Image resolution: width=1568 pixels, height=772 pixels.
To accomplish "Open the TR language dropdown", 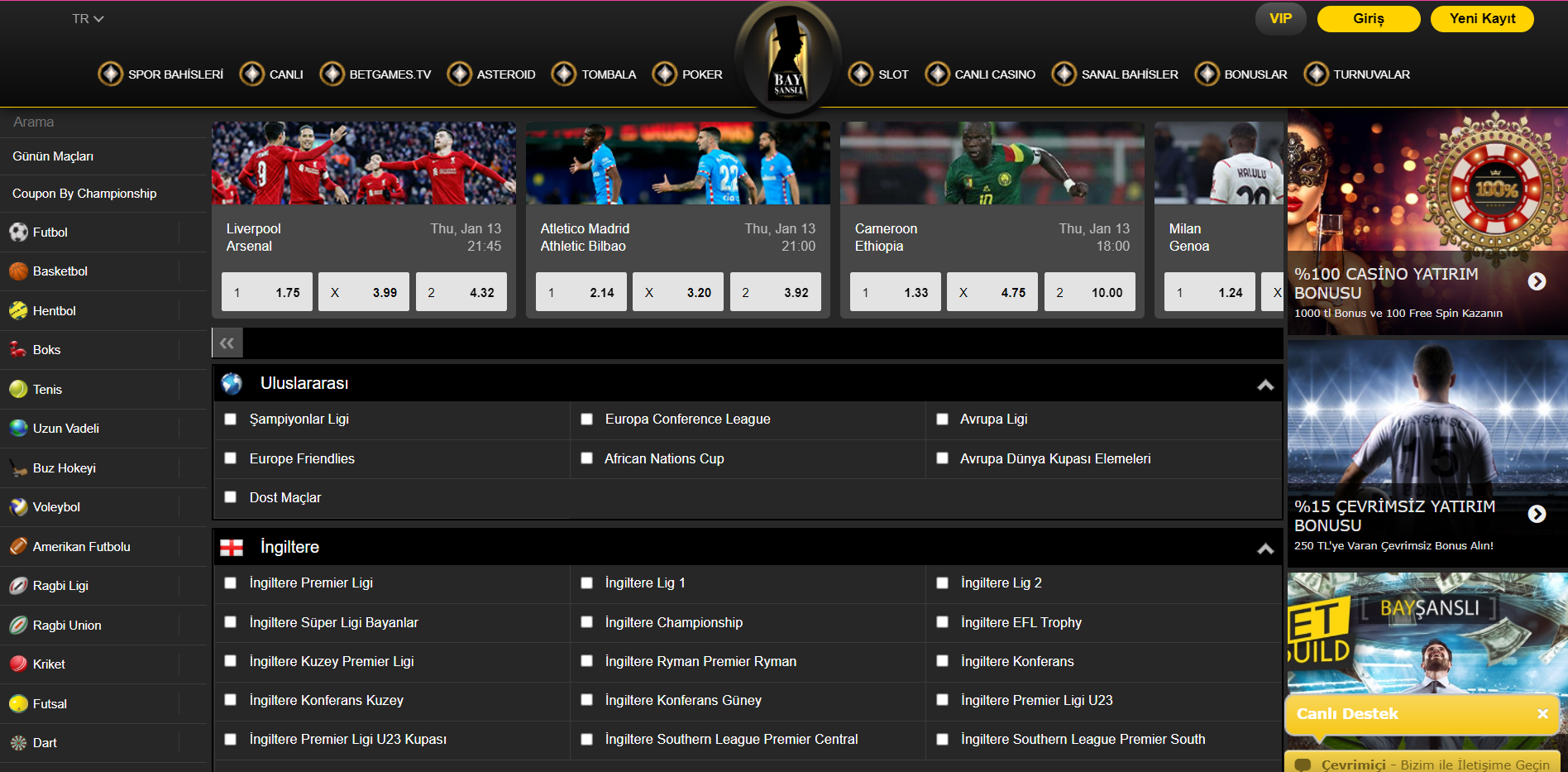I will click(88, 18).
